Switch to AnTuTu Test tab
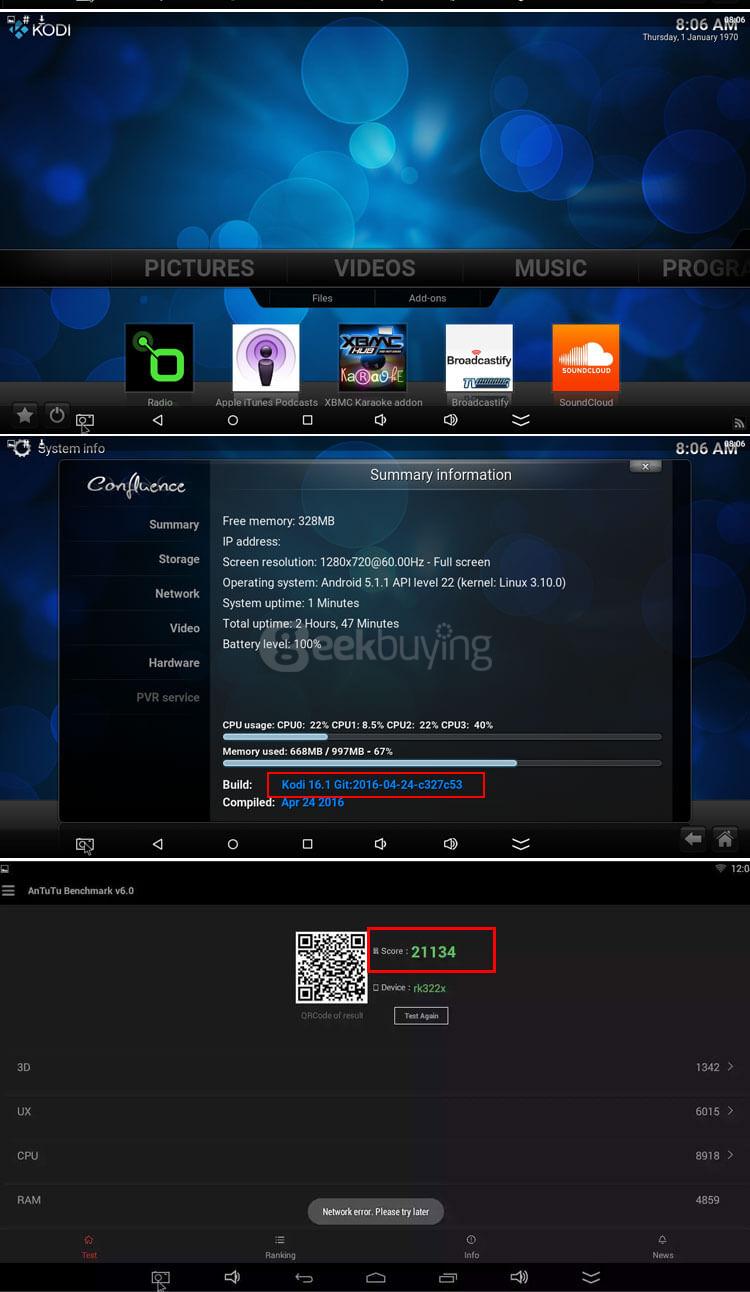Image resolution: width=750 pixels, height=1292 pixels. pos(89,1247)
